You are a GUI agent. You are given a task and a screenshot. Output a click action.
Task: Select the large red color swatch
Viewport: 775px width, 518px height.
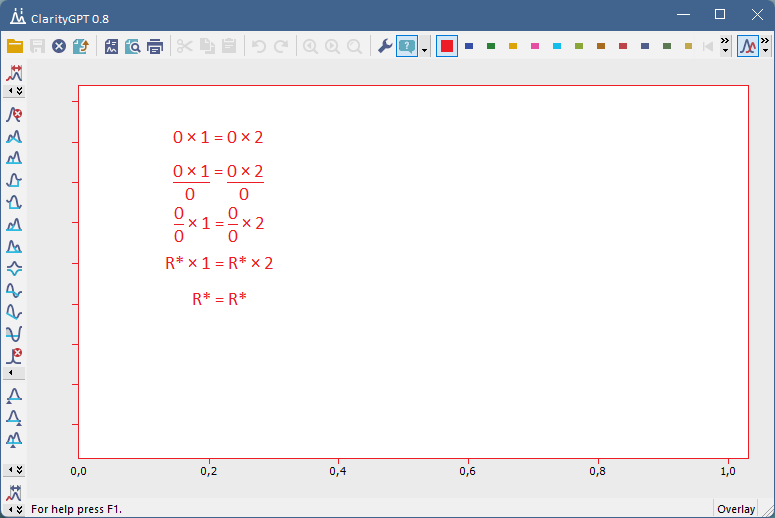447,46
